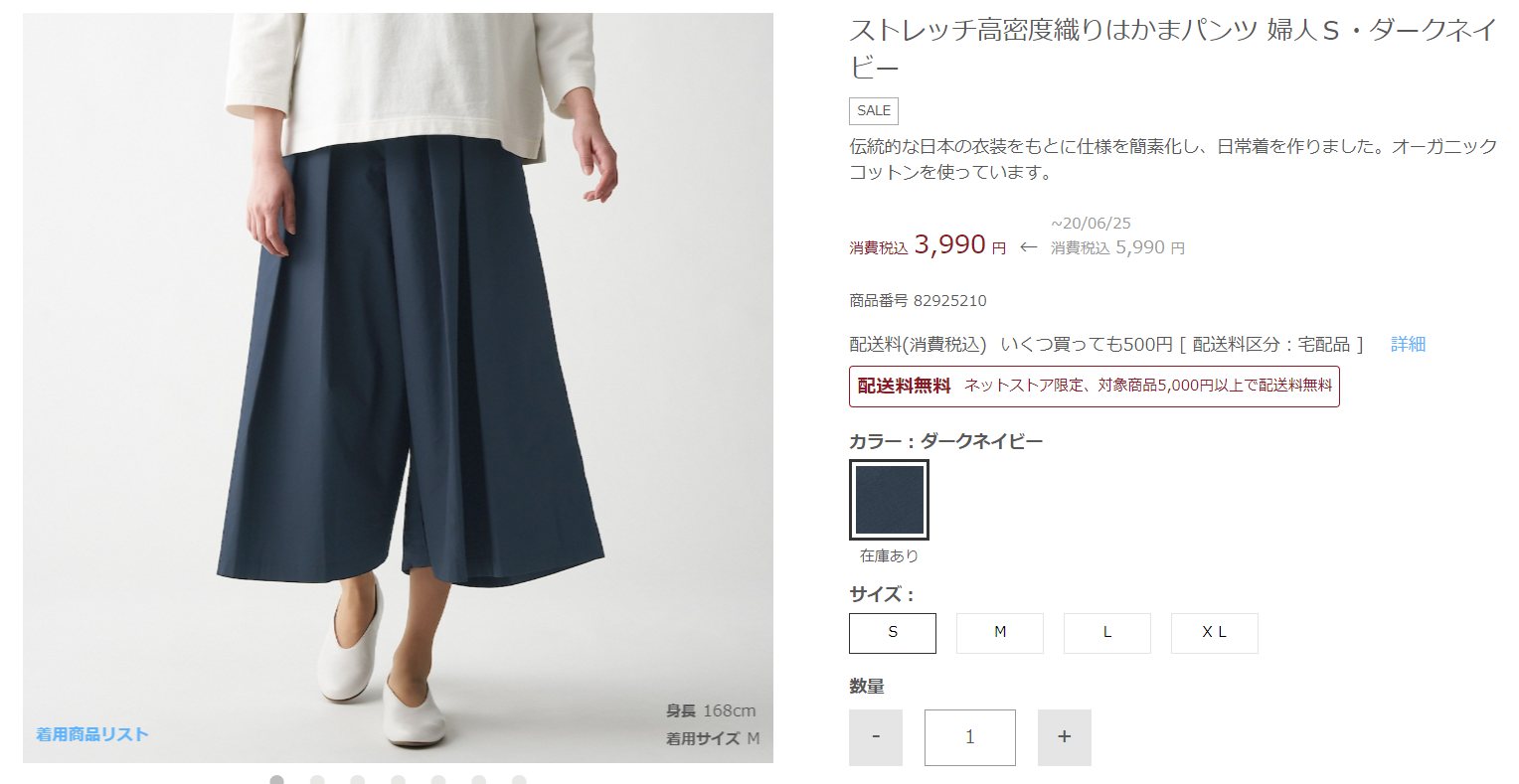Choose size S option
This screenshot has width=1519, height=784.
point(893,633)
